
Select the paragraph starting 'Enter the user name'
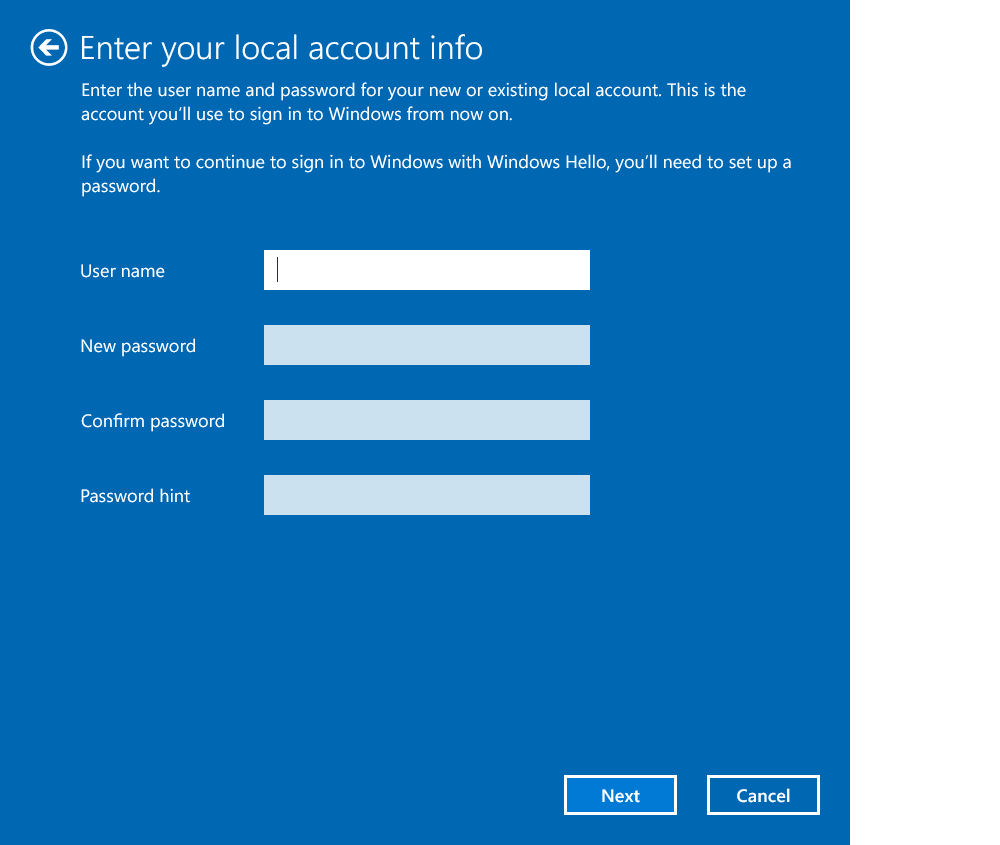(413, 102)
